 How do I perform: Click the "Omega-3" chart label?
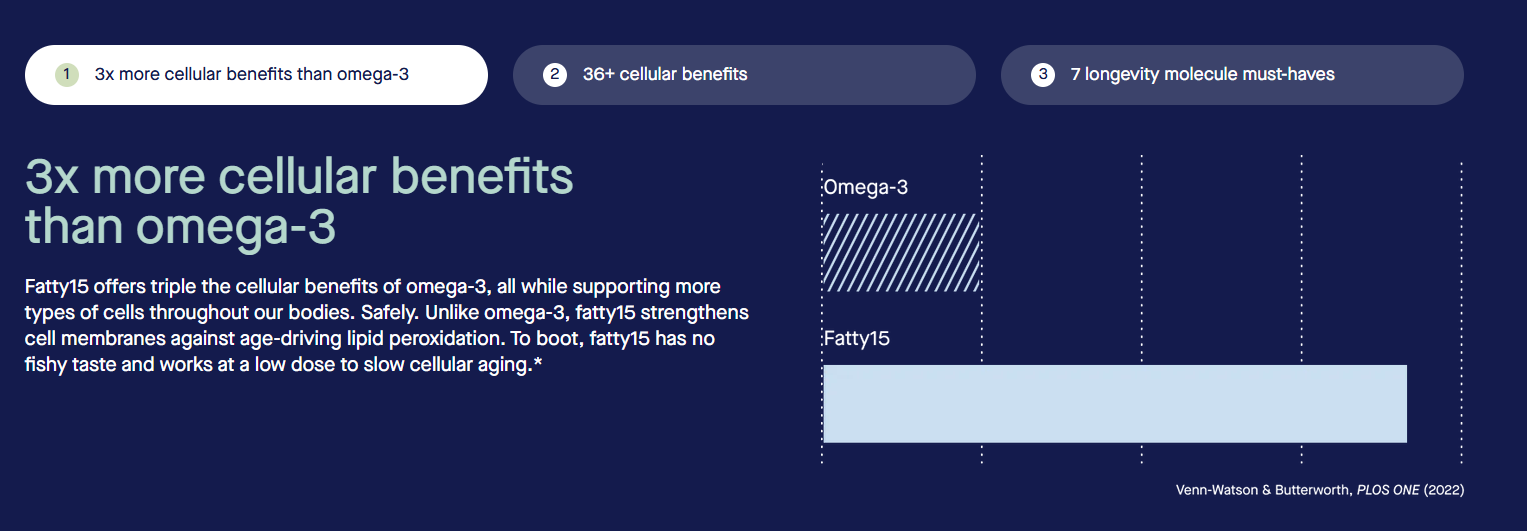tap(866, 187)
